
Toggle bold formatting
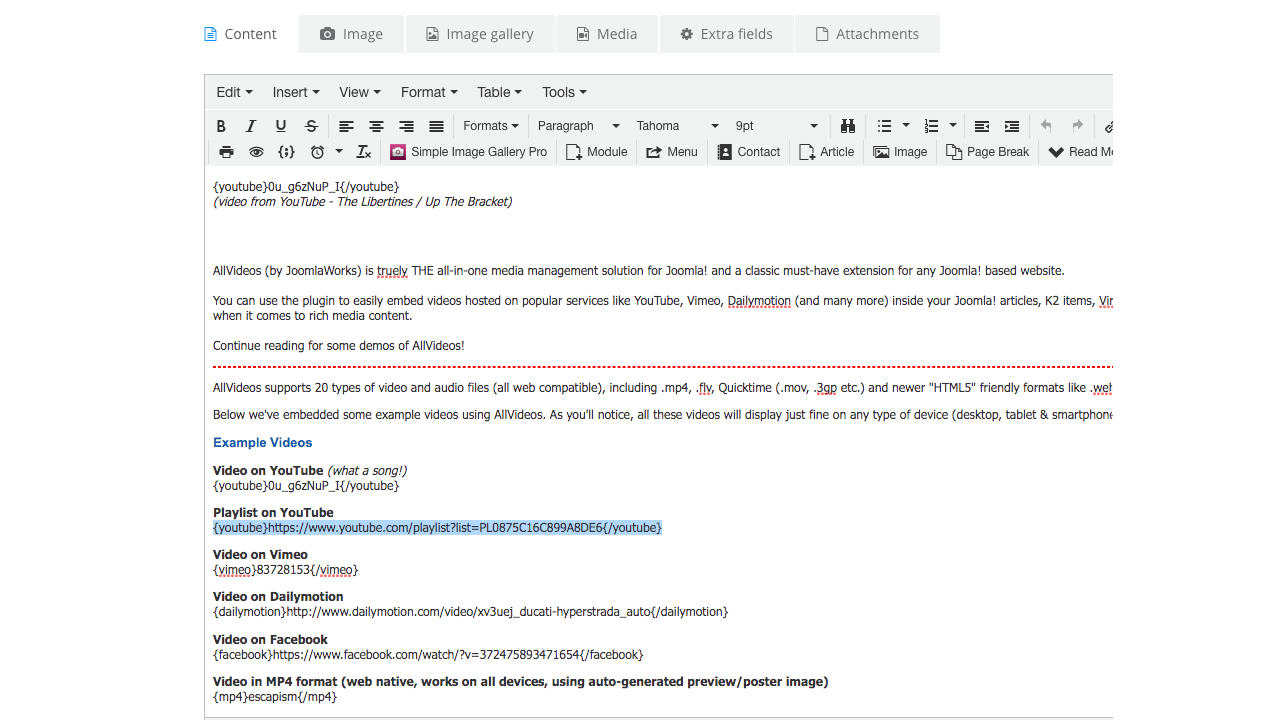(x=221, y=126)
